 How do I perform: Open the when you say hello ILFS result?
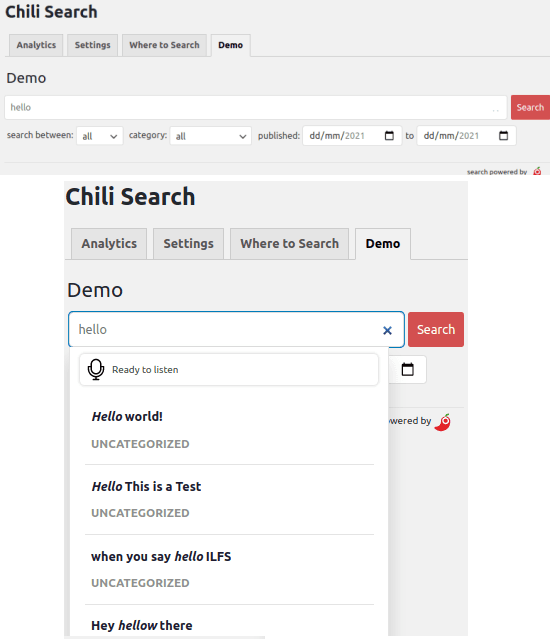pyautogui.click(x=161, y=556)
